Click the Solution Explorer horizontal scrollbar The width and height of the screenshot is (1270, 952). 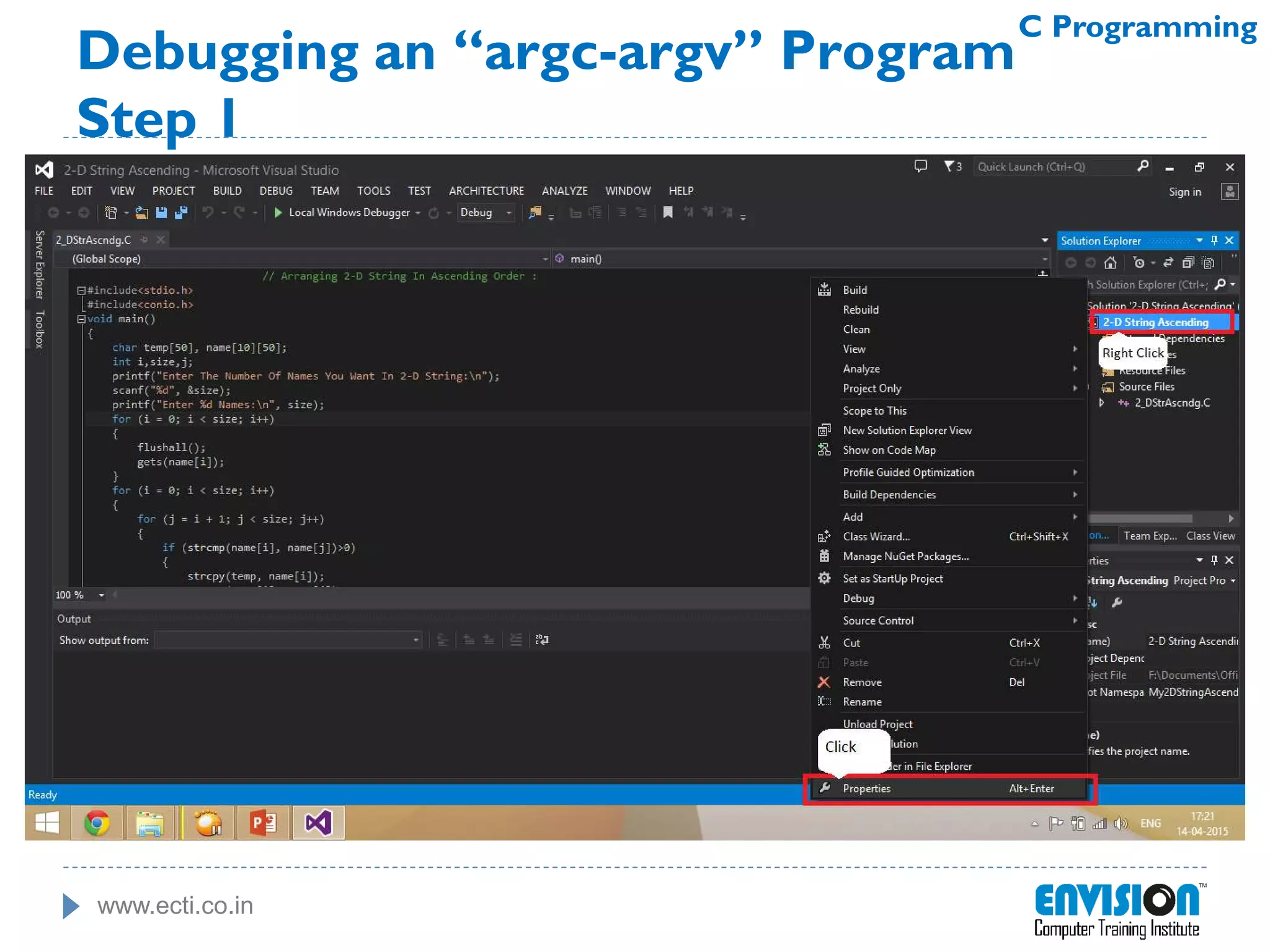point(1141,518)
